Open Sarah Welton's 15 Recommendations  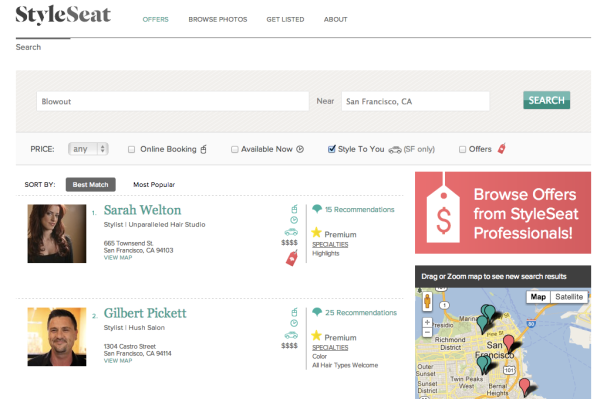[360, 209]
